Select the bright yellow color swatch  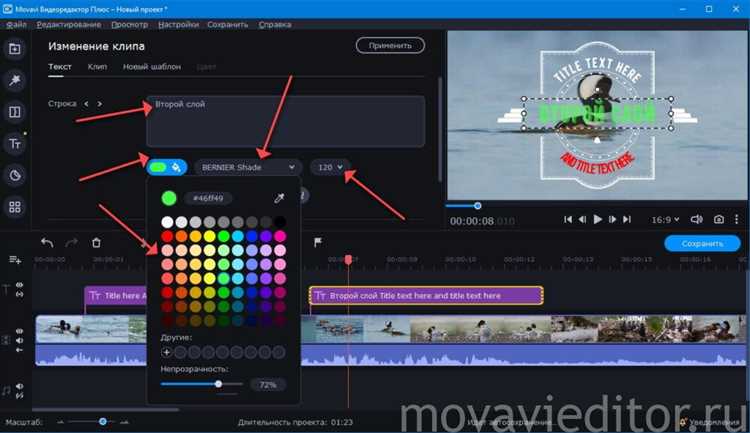210,236
